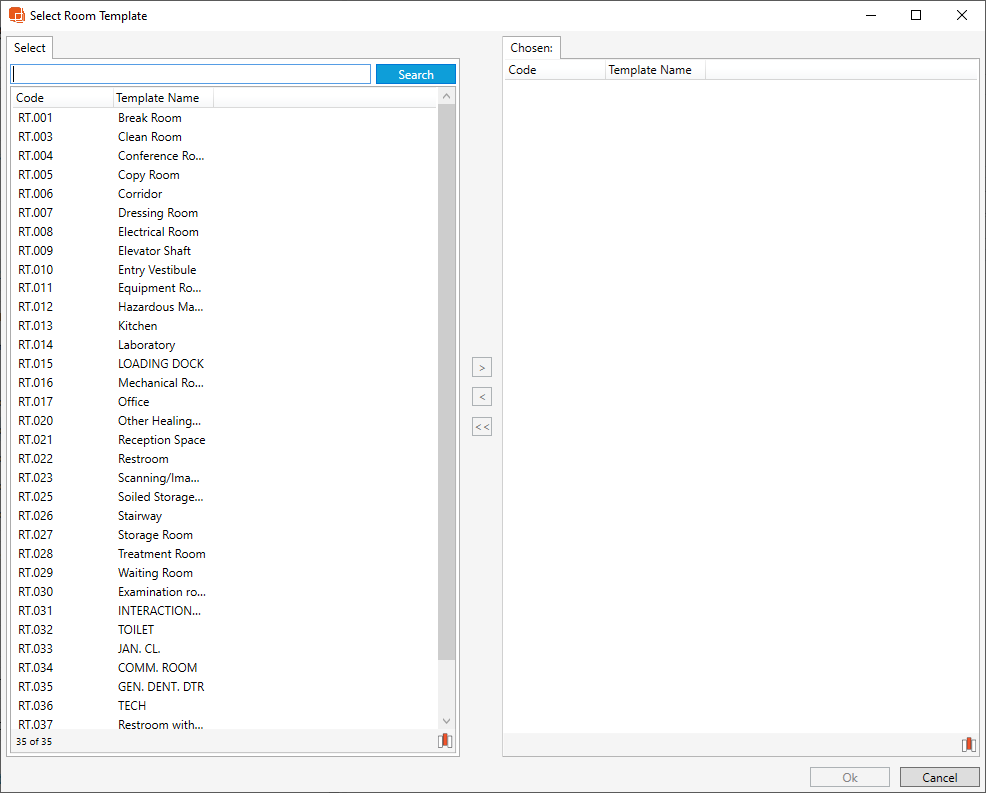Select the Break Room template row
The height and width of the screenshot is (793, 986).
click(150, 118)
